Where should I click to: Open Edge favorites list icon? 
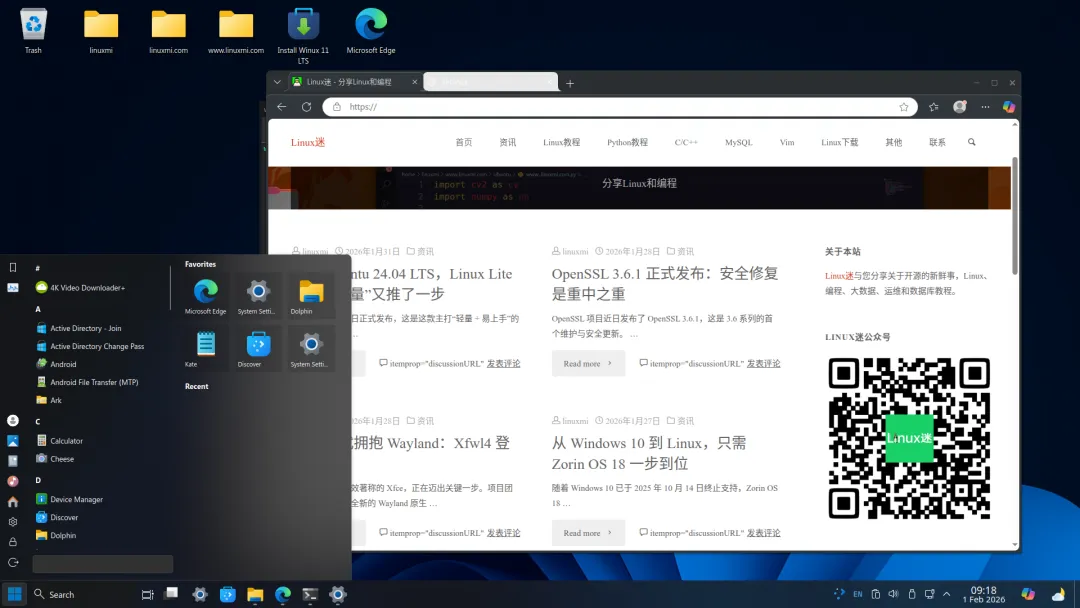tap(933, 107)
